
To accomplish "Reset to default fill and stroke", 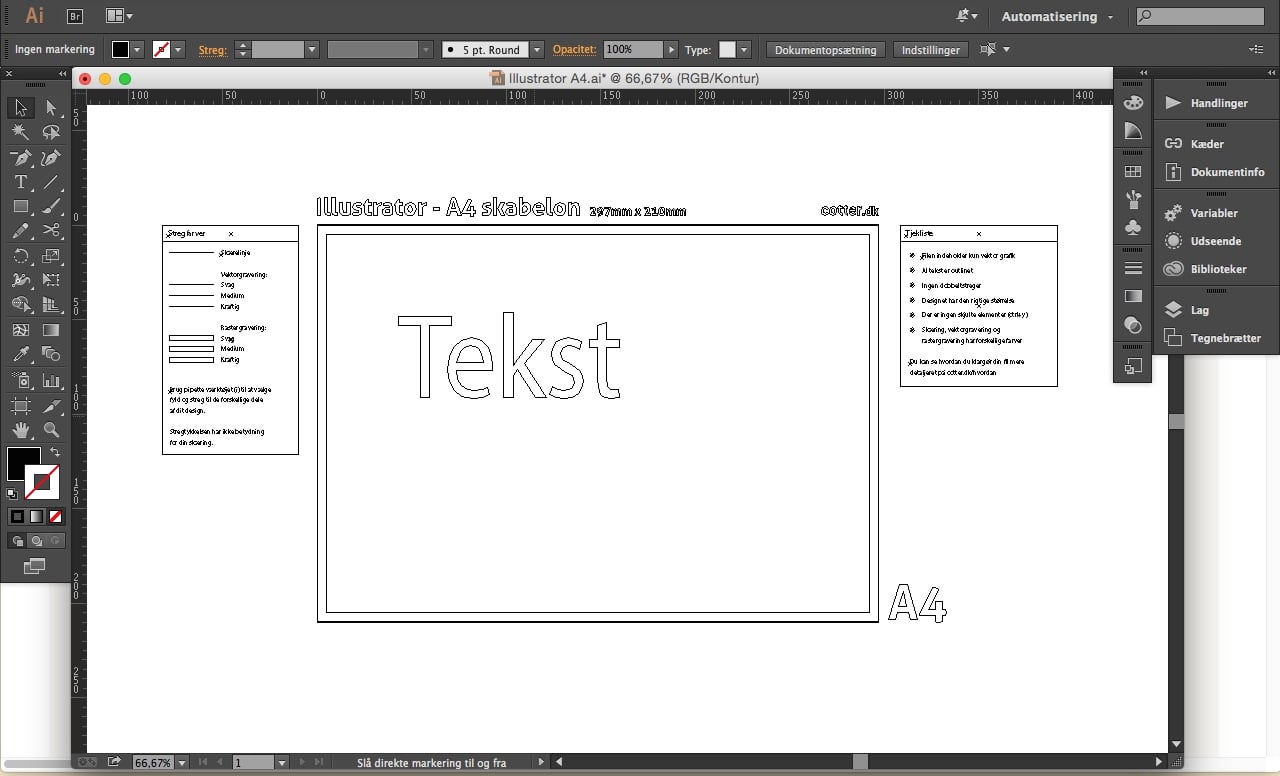I will [12, 493].
